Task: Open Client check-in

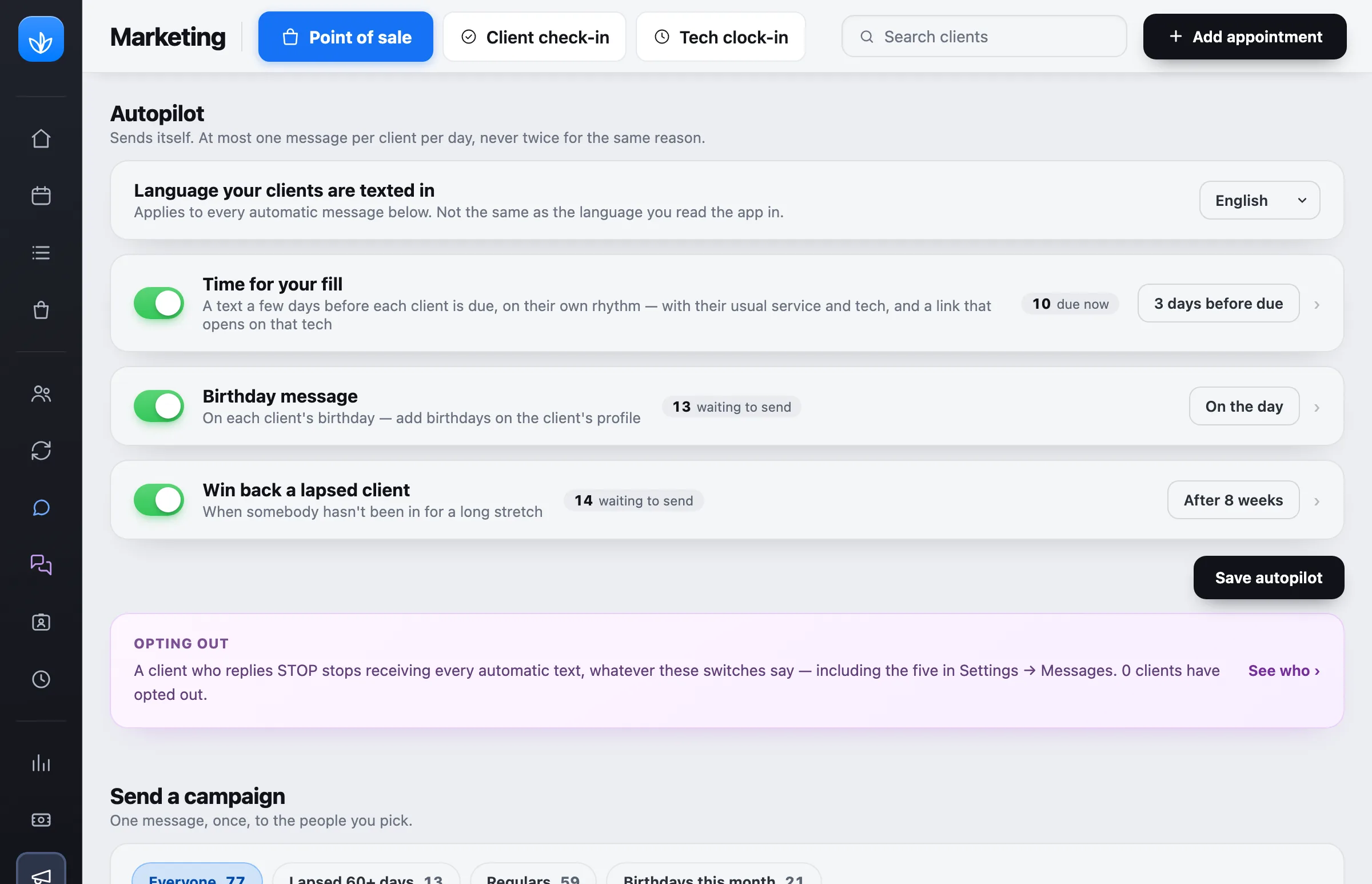Action: coord(535,37)
